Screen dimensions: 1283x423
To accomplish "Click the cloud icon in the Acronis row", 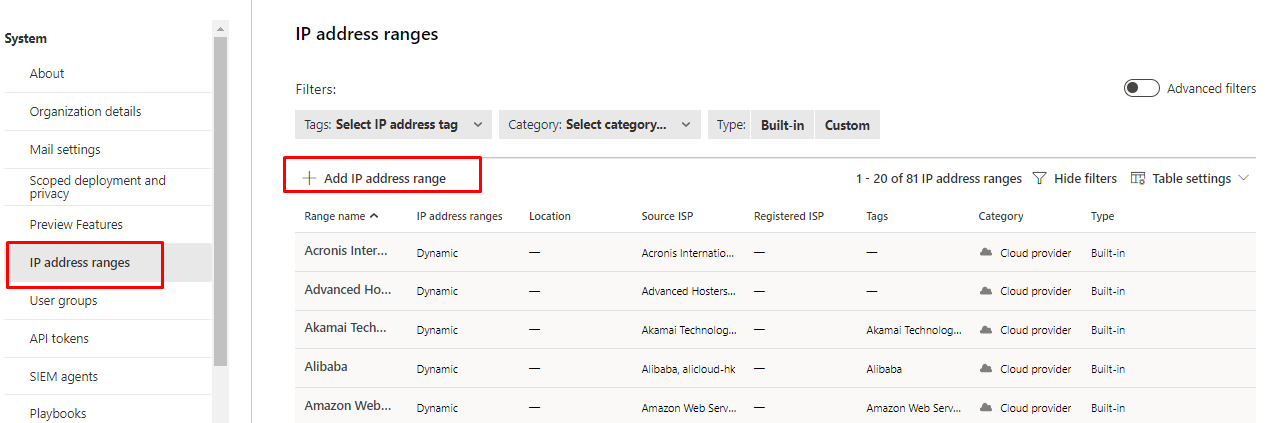I will [x=986, y=253].
